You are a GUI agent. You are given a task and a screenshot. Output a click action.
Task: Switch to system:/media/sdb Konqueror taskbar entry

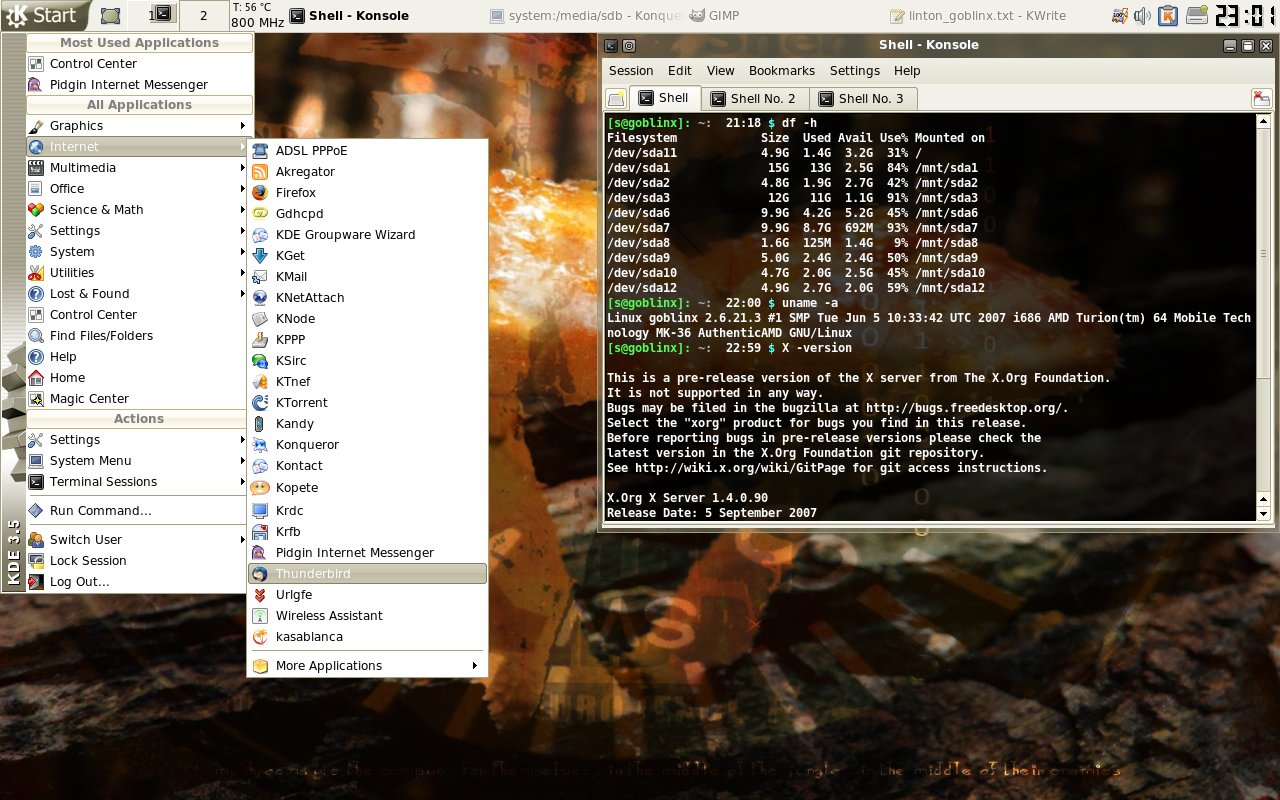(x=584, y=16)
